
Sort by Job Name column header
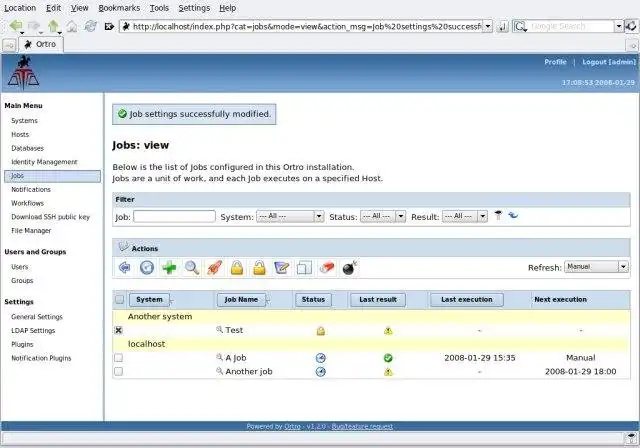241,299
